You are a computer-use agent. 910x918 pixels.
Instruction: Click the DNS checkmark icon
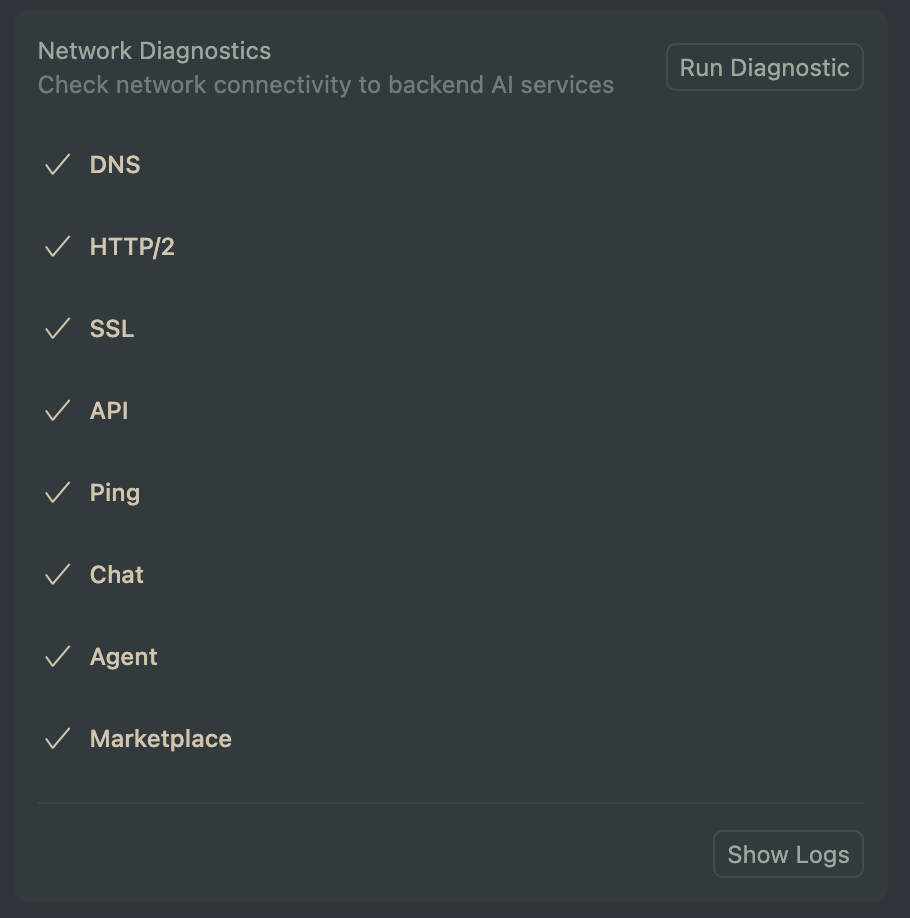click(58, 165)
